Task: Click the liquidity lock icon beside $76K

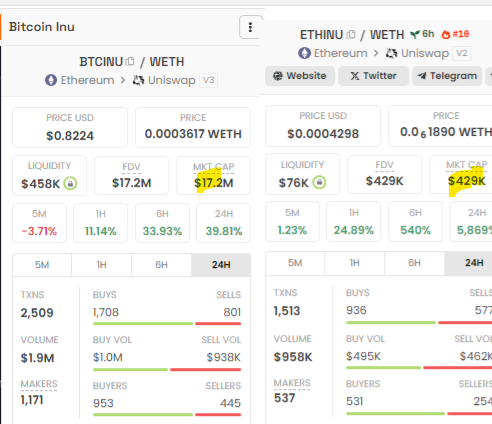Action: tap(319, 182)
